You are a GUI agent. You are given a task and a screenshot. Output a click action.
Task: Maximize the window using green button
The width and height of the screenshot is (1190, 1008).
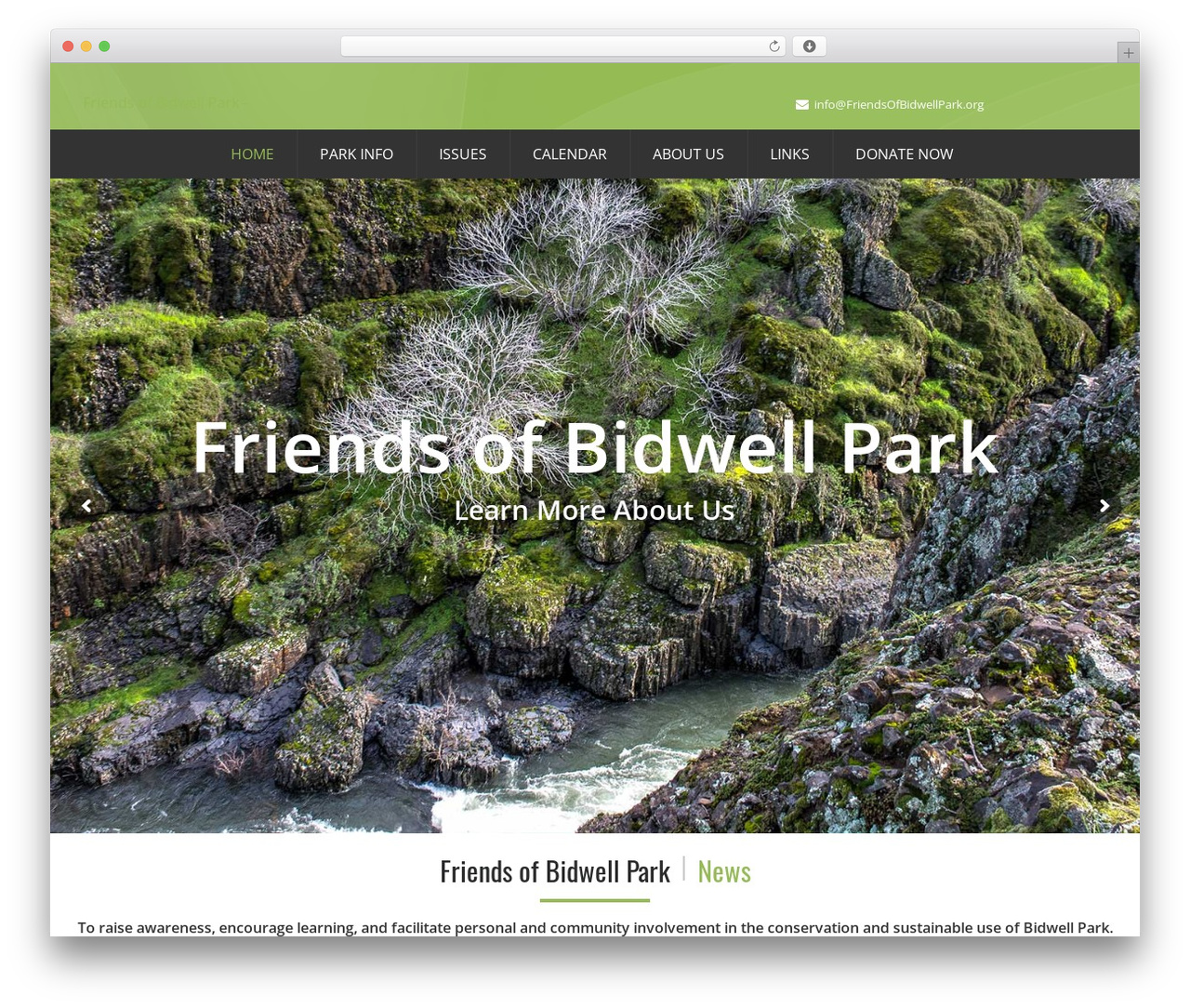tap(104, 46)
